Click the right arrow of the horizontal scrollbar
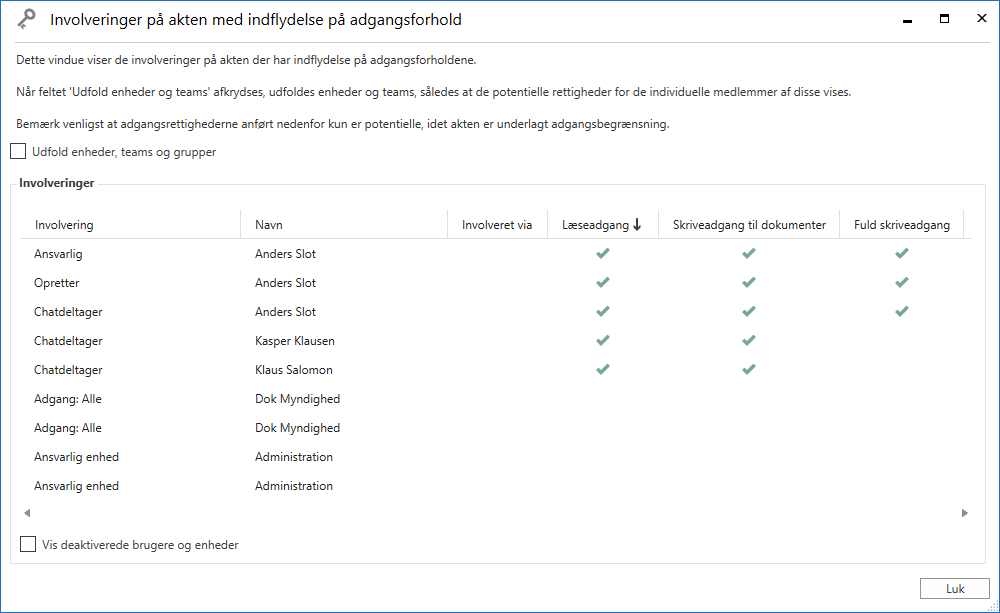1000x613 pixels. (x=964, y=513)
